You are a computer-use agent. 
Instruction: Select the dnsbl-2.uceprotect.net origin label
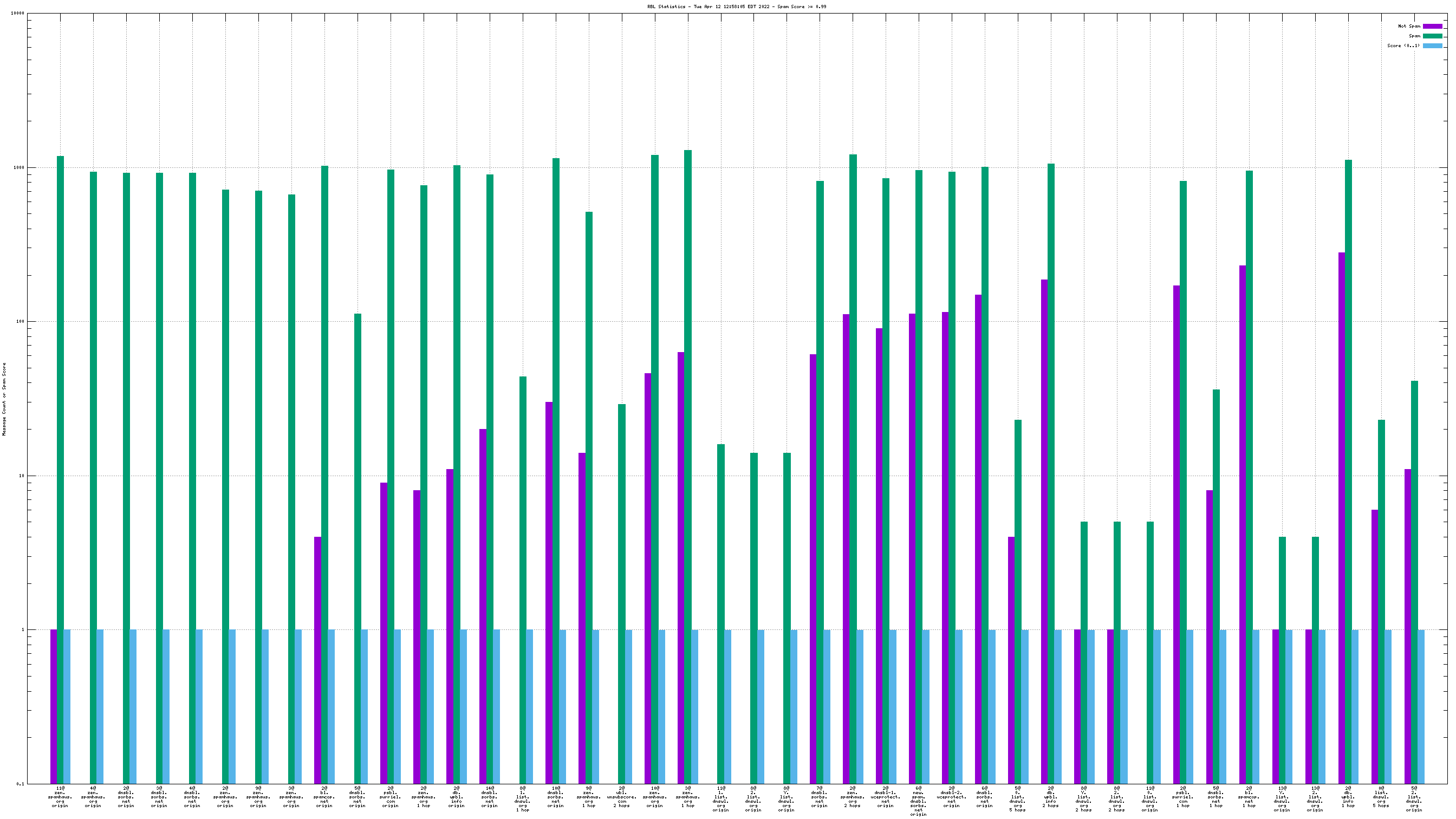(x=952, y=796)
